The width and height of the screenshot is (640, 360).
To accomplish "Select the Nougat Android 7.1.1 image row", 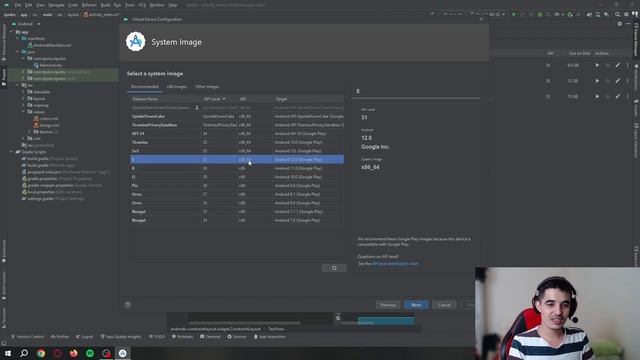I will tap(237, 211).
